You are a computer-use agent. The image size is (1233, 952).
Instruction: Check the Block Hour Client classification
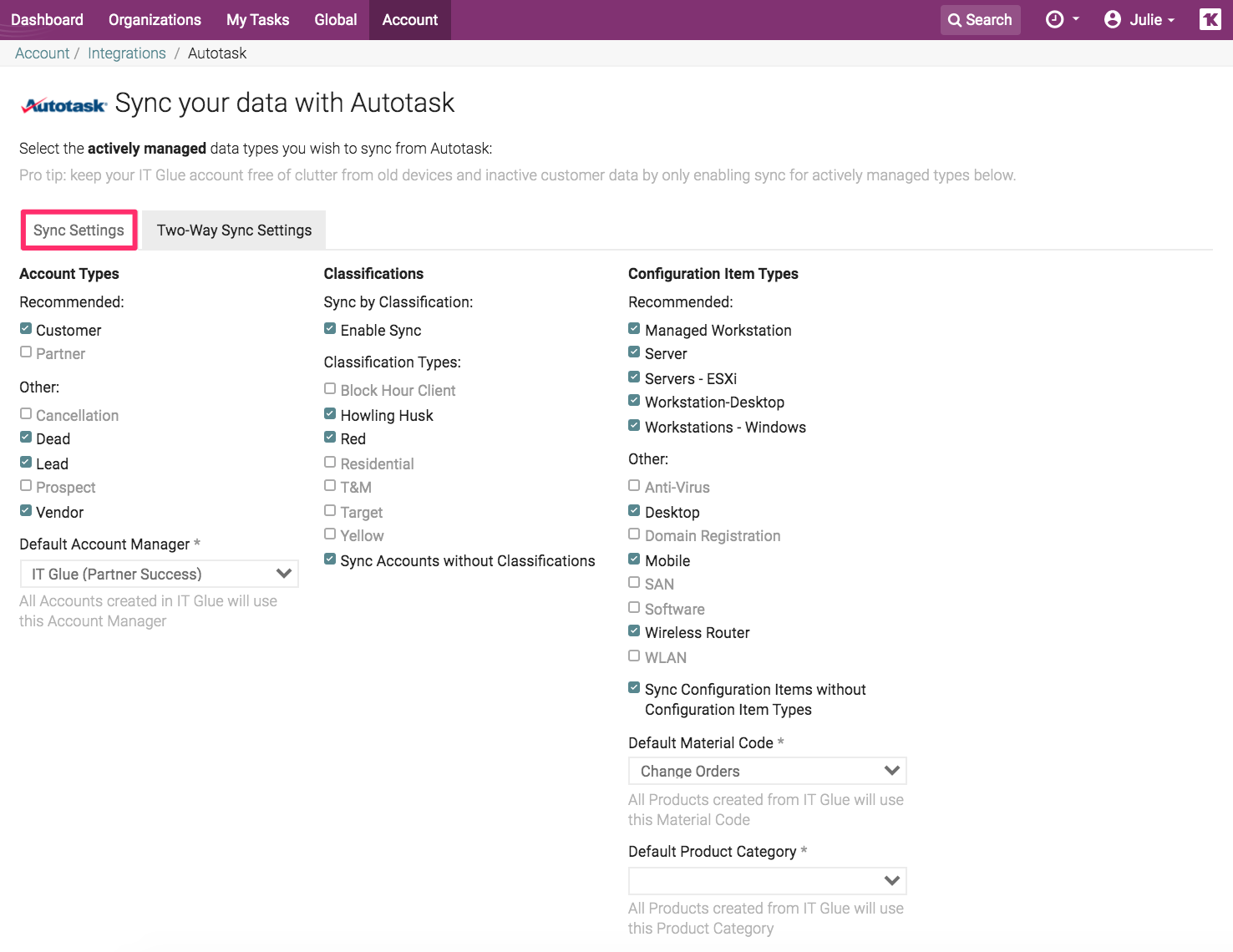point(330,389)
